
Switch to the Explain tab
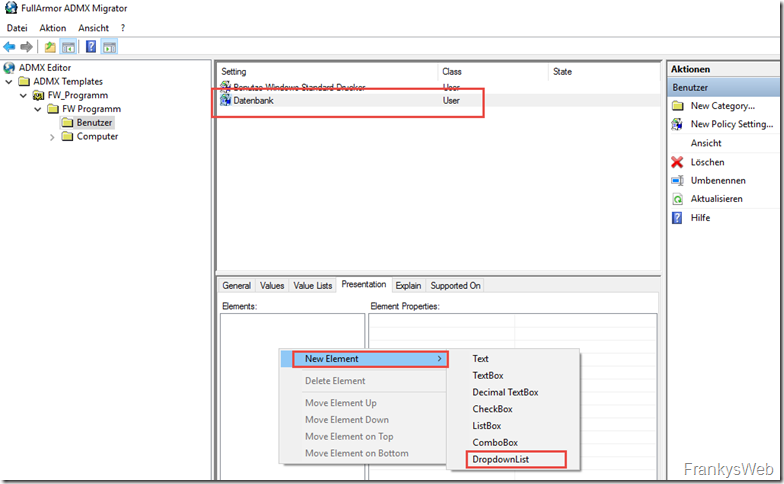tap(408, 286)
